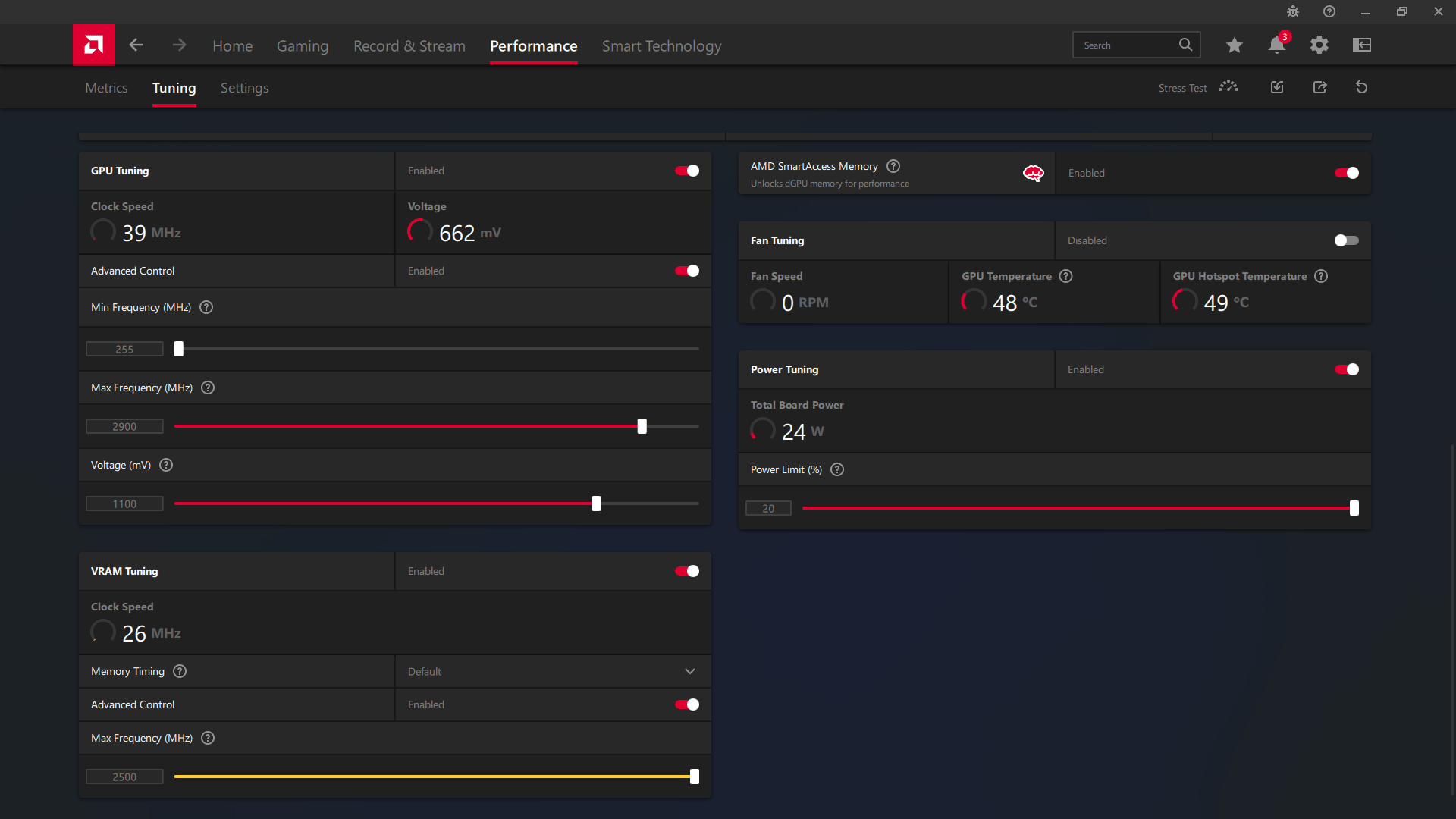Viewport: 1456px width, 819px height.
Task: Click help icon next to GPU Max Frequency
Action: coord(208,388)
